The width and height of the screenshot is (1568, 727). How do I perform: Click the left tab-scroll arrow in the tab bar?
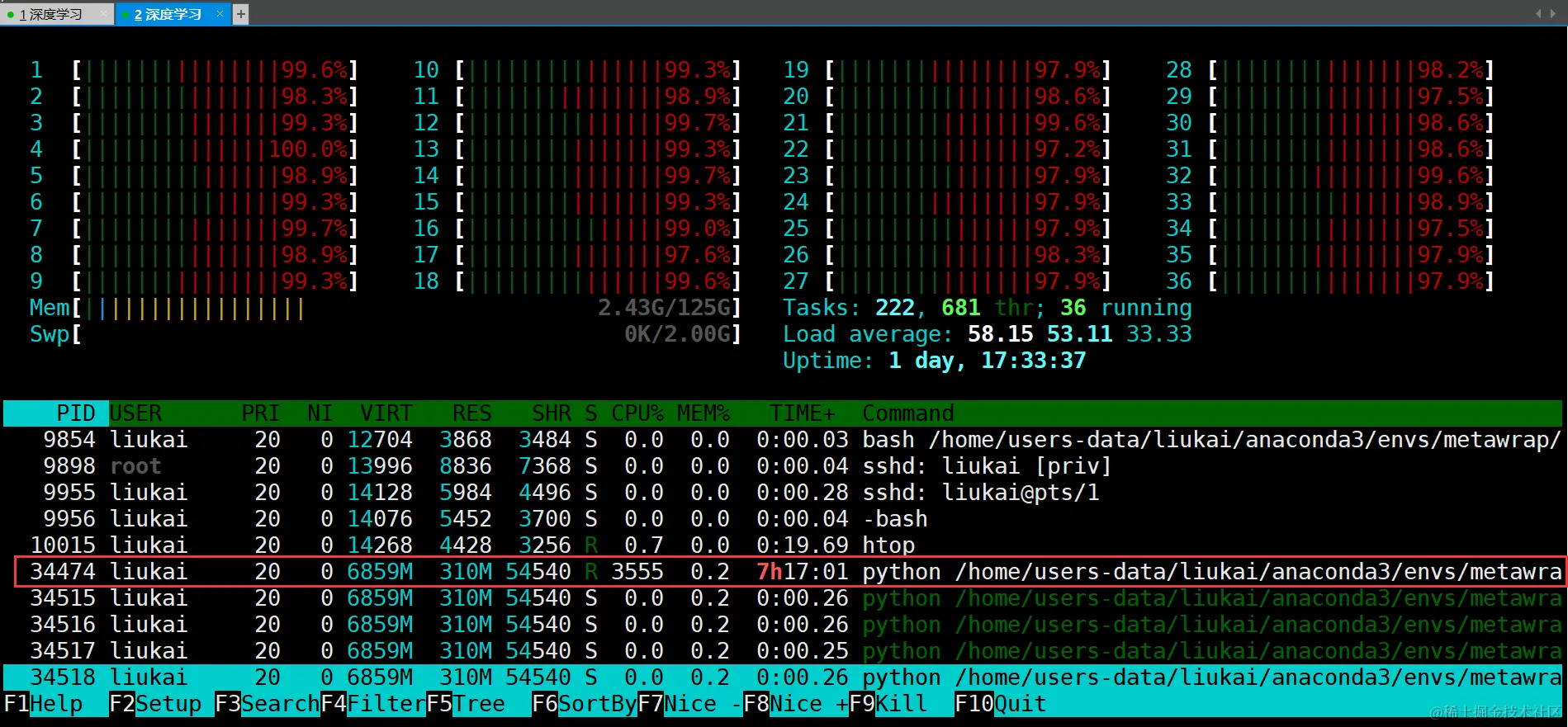1538,13
